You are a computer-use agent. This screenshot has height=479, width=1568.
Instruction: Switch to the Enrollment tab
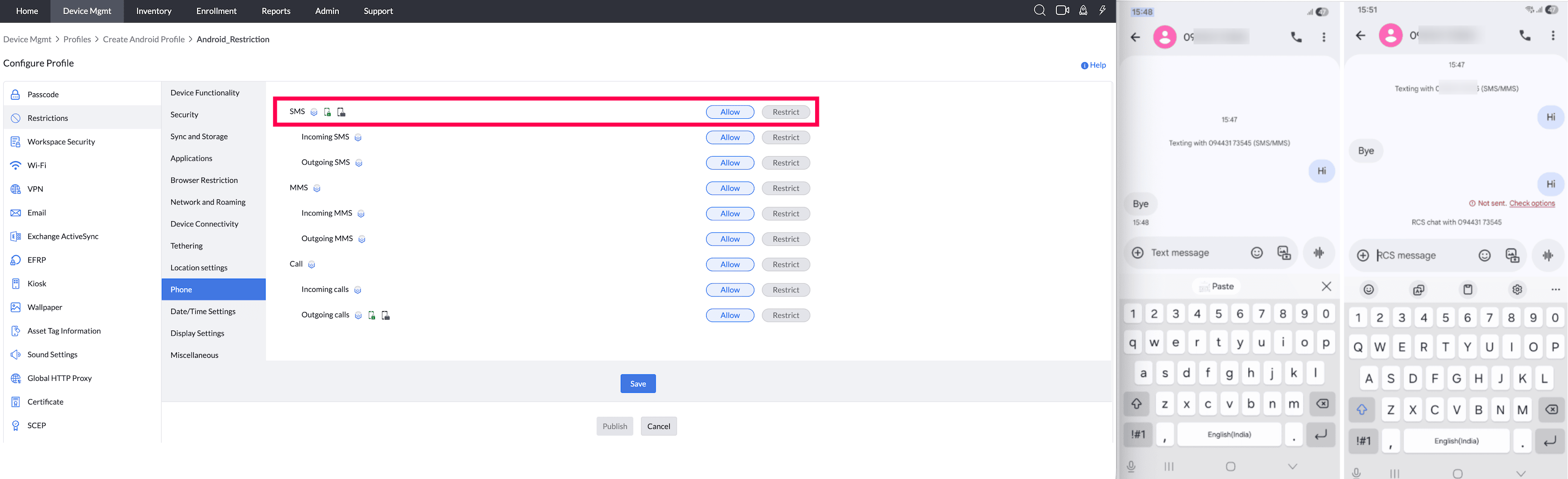click(216, 11)
